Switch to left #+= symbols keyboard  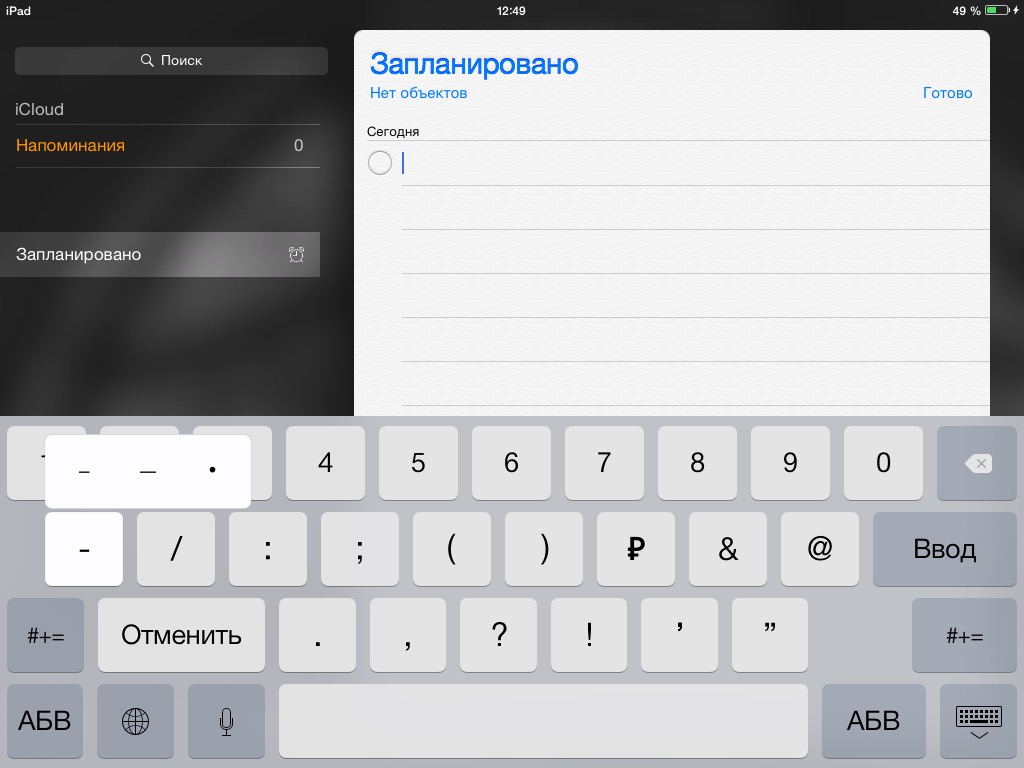45,635
